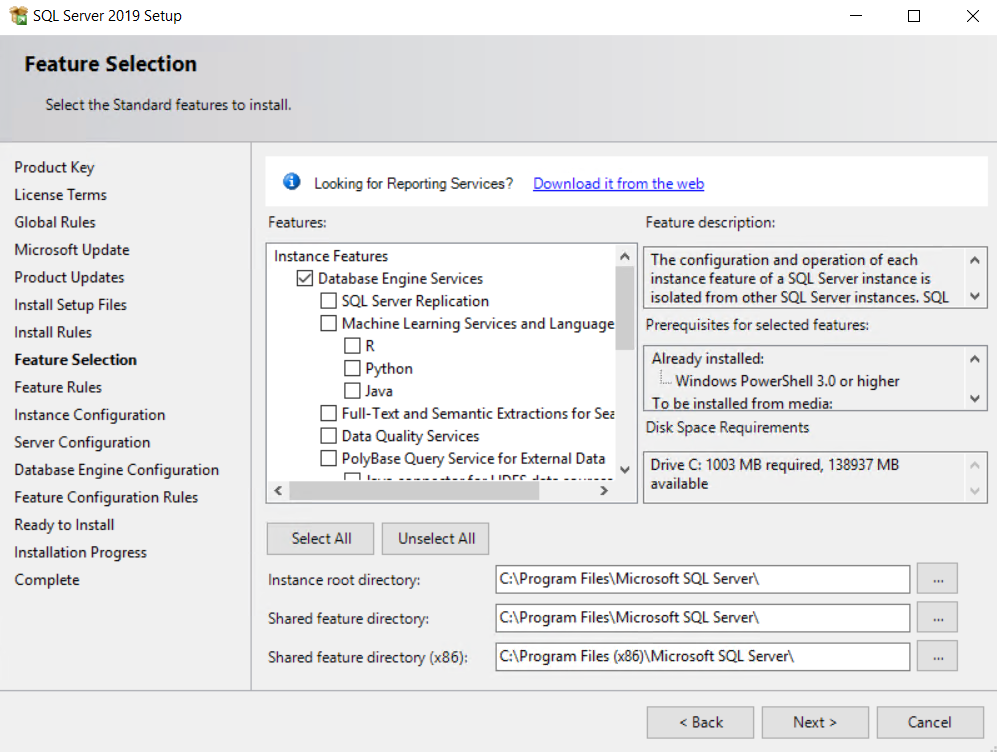The width and height of the screenshot is (997, 752).
Task: Click down arrow in Feature description box
Action: point(975,296)
